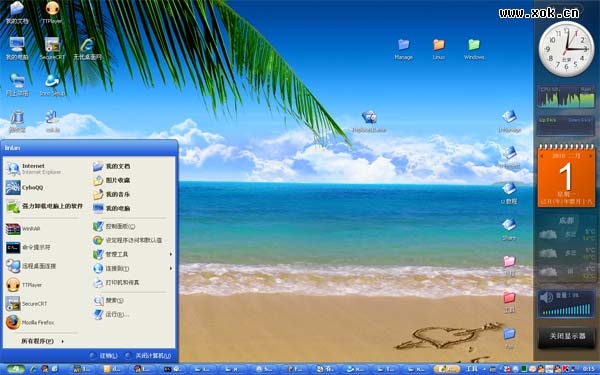Viewport: 600px width, 375px height.
Task: Select the TTPlayer desktop icon
Action: [x=52, y=12]
